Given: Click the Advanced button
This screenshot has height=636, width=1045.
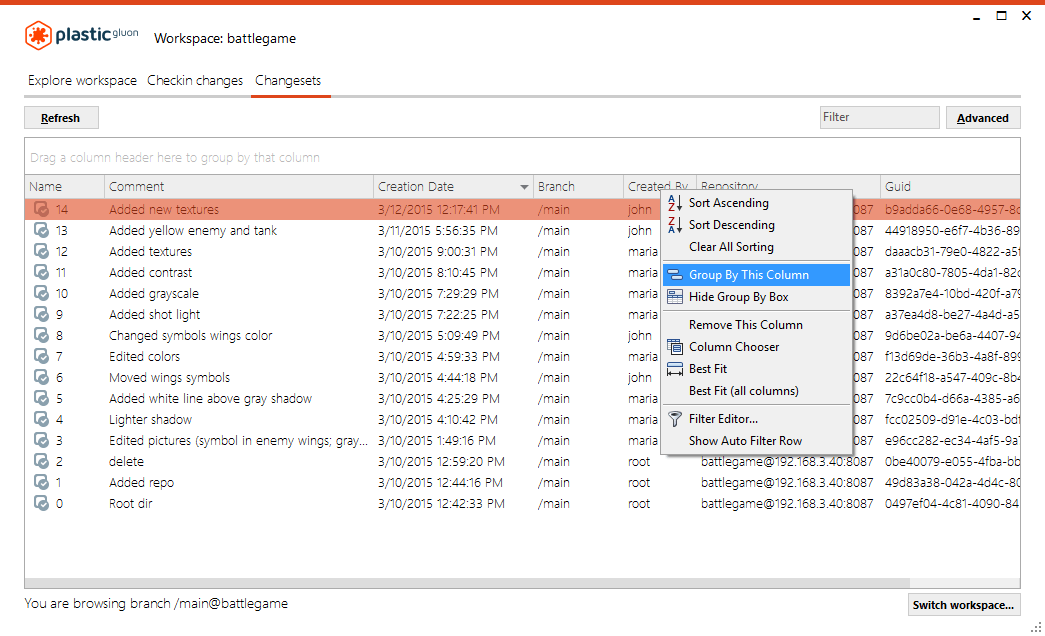Looking at the screenshot, I should pos(982,118).
